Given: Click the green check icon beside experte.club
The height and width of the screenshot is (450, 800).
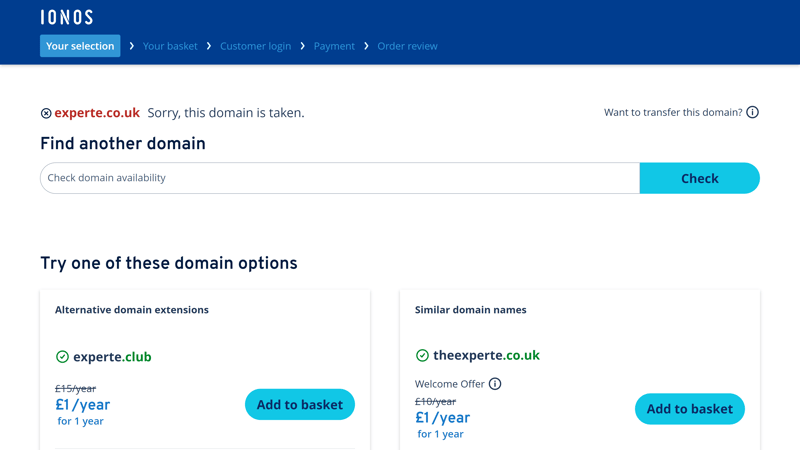Looking at the screenshot, I should (x=62, y=357).
